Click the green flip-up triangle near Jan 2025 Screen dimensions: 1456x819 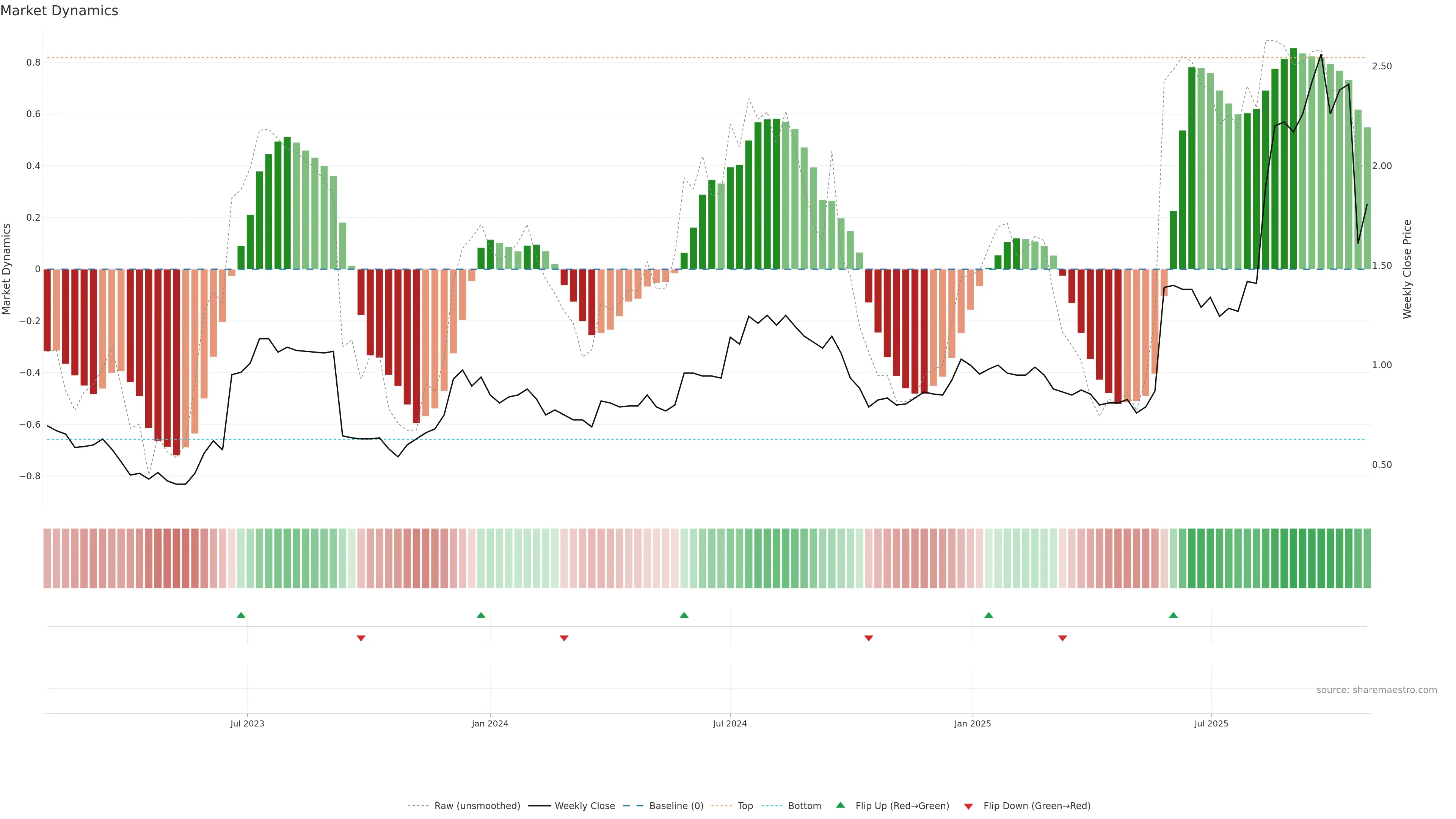pyautogui.click(x=988, y=615)
